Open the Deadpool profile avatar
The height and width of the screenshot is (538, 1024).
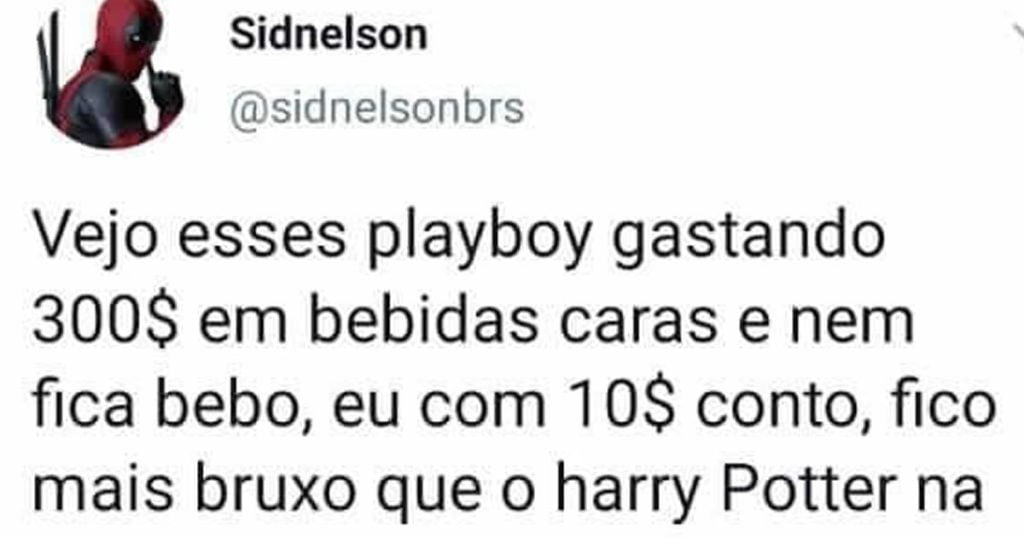click(110, 72)
